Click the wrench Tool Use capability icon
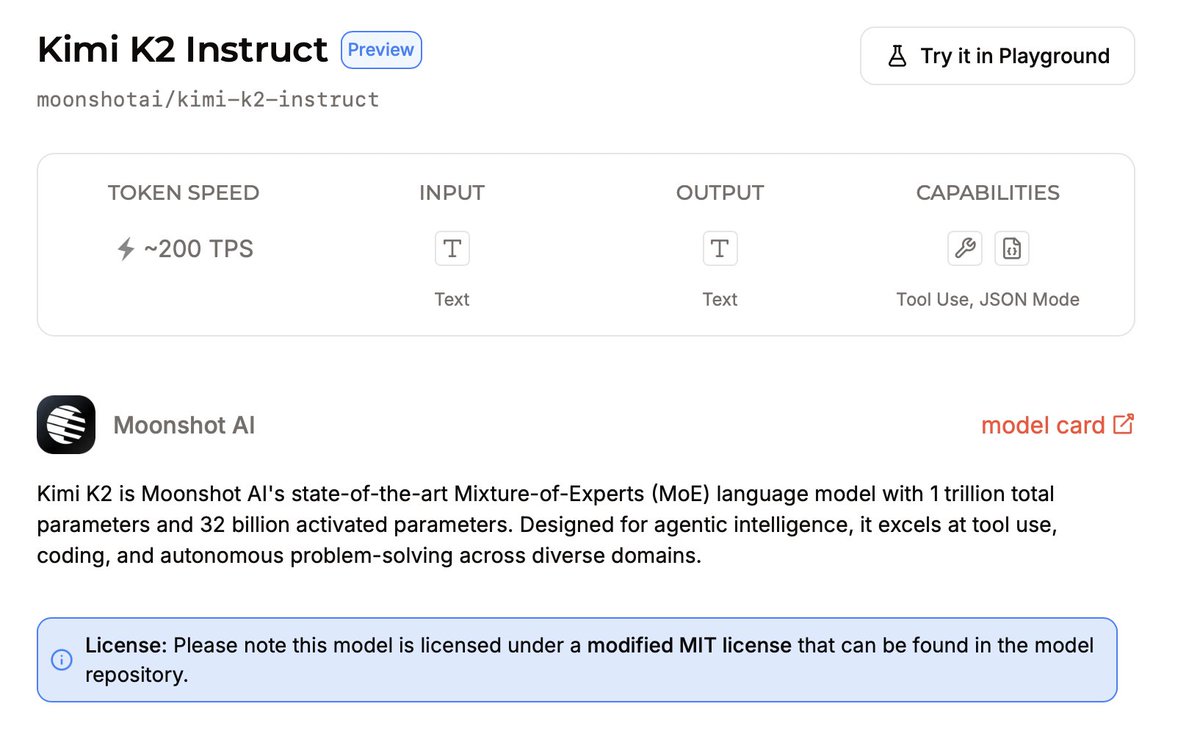Image resolution: width=1200 pixels, height=748 pixels. click(x=964, y=248)
